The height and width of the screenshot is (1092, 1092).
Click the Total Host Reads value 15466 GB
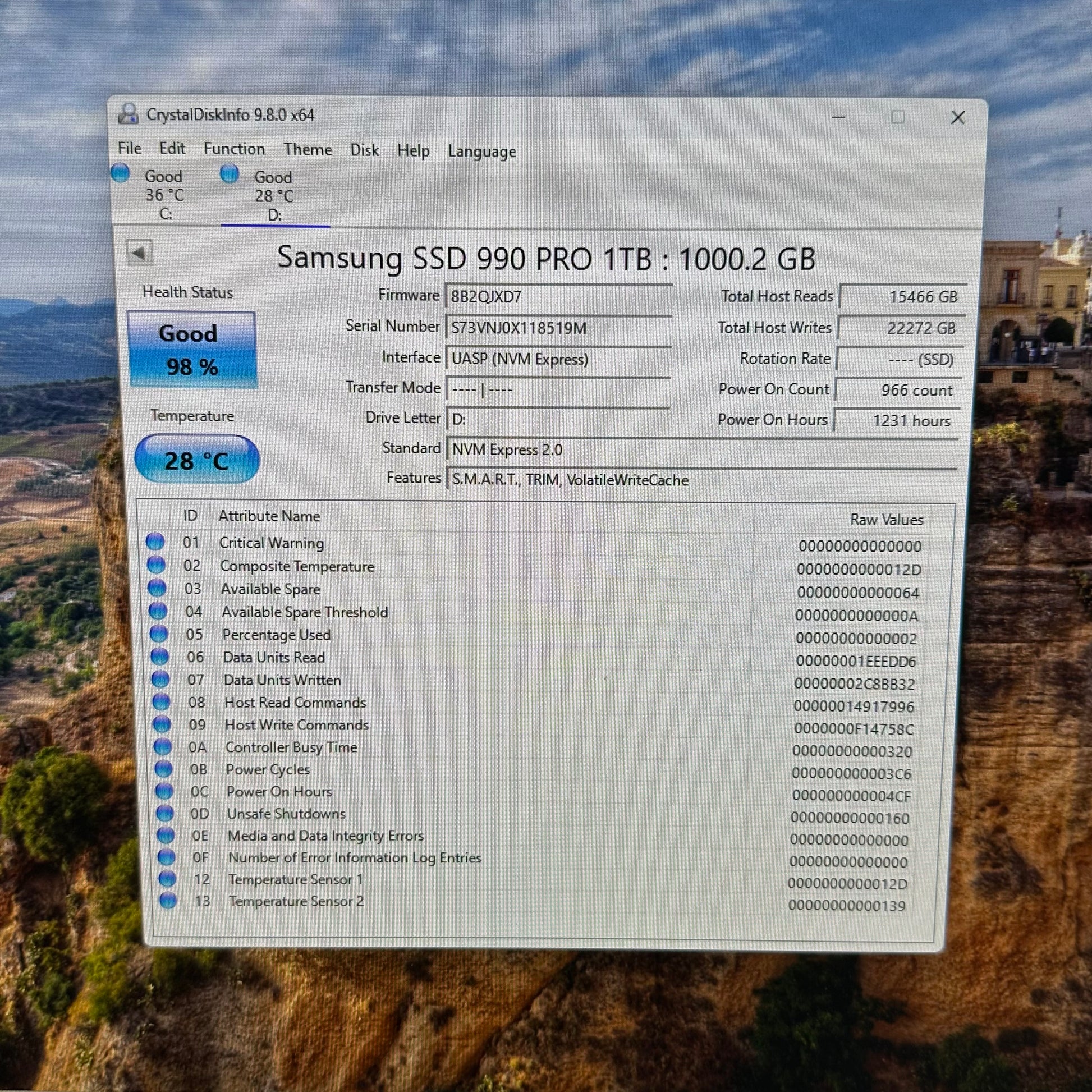pos(902,297)
